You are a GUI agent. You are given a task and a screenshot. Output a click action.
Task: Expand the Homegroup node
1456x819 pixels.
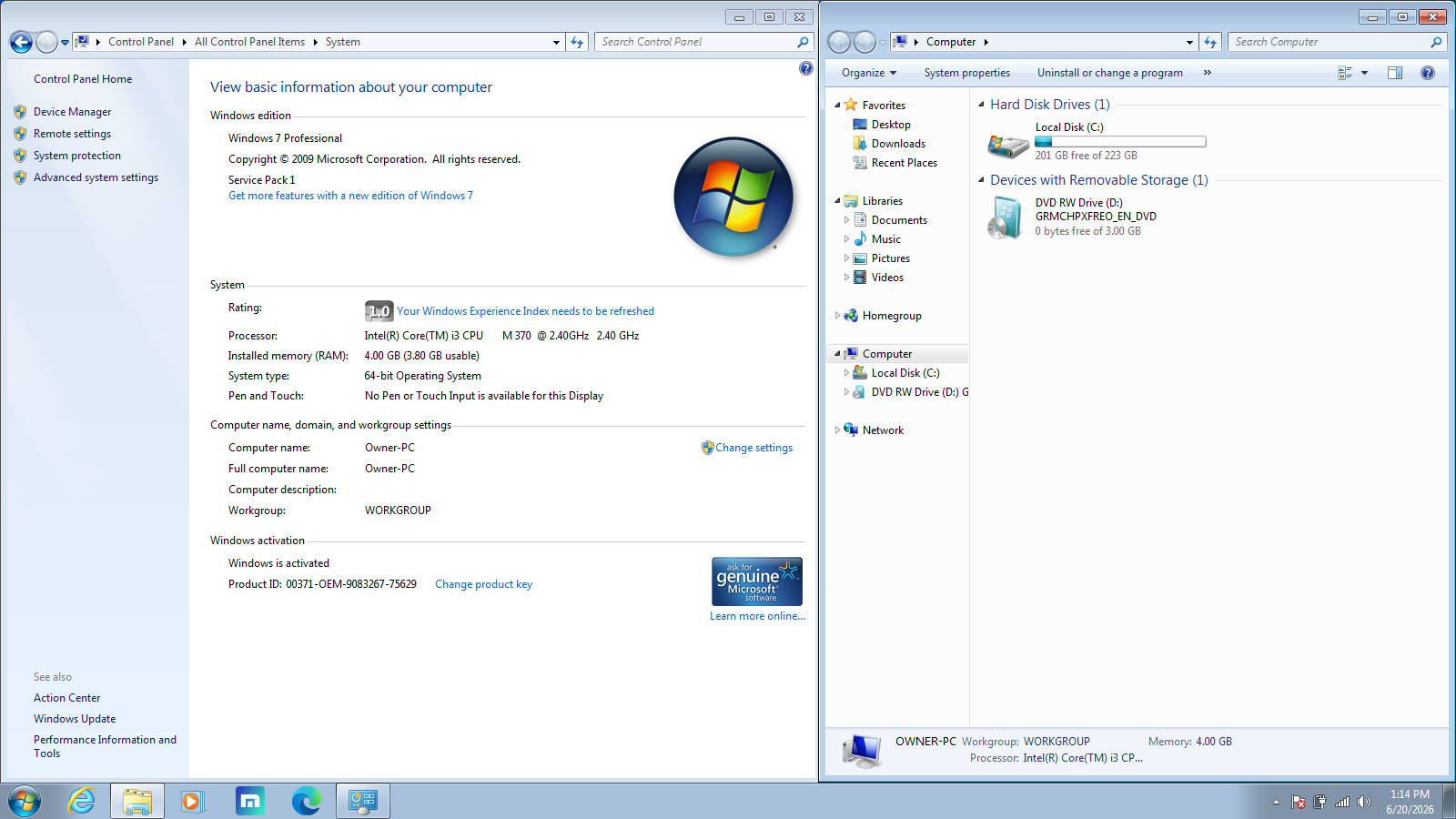tap(837, 316)
